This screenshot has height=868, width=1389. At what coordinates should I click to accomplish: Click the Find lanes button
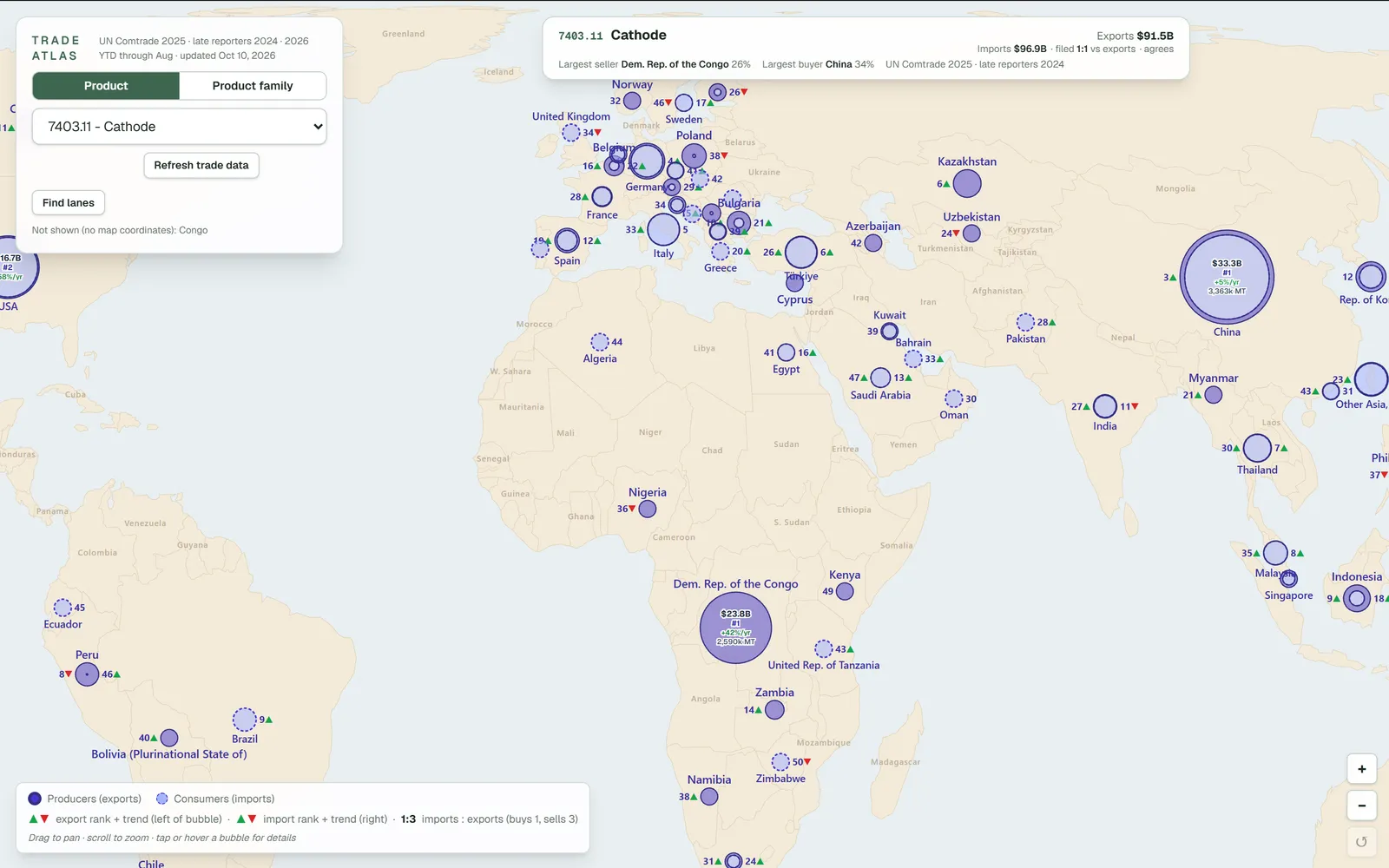[x=69, y=203]
